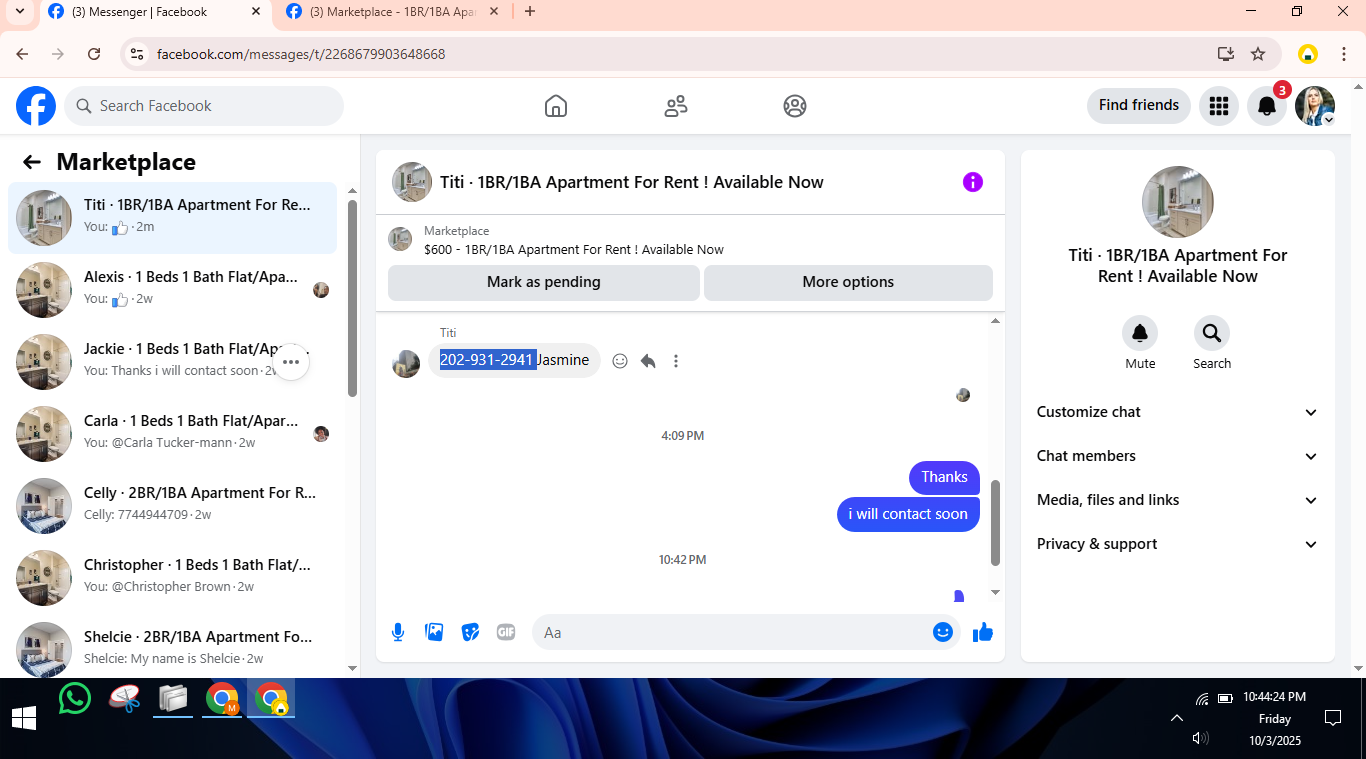Image resolution: width=1366 pixels, height=759 pixels.
Task: Click the chat messages scrollbar thumb
Action: coord(995,523)
